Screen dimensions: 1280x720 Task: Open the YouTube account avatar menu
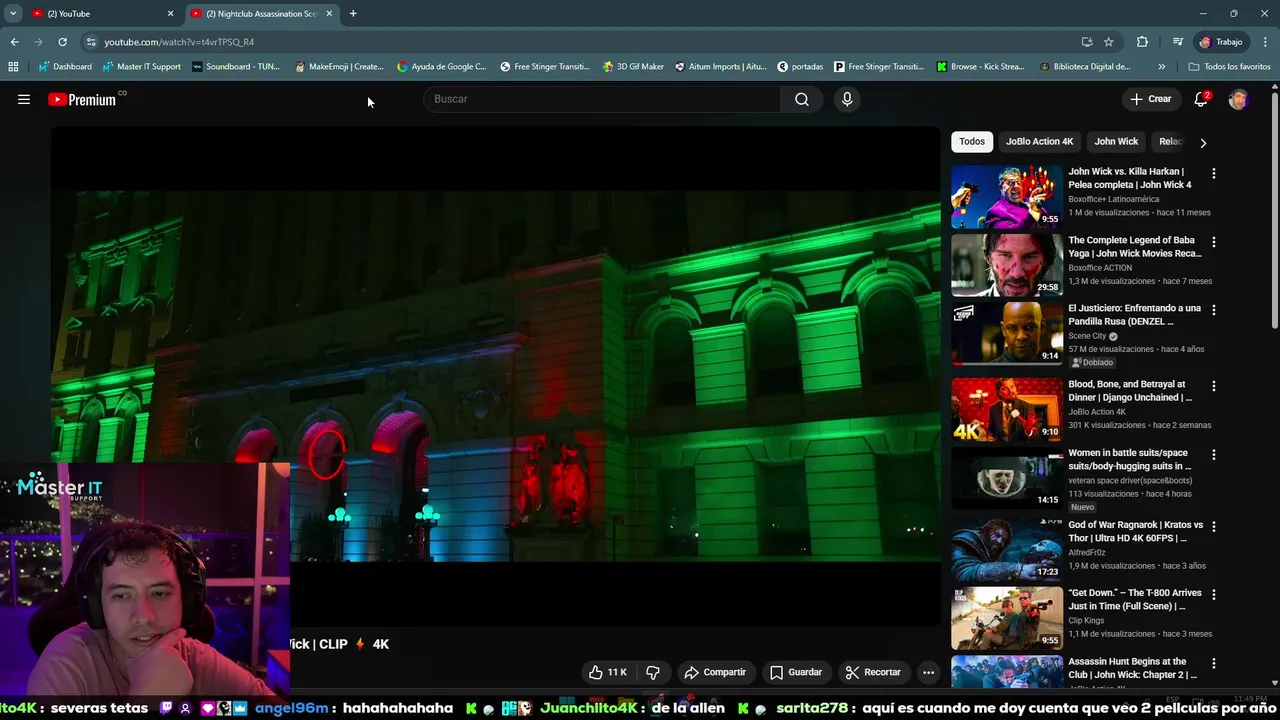[1238, 99]
